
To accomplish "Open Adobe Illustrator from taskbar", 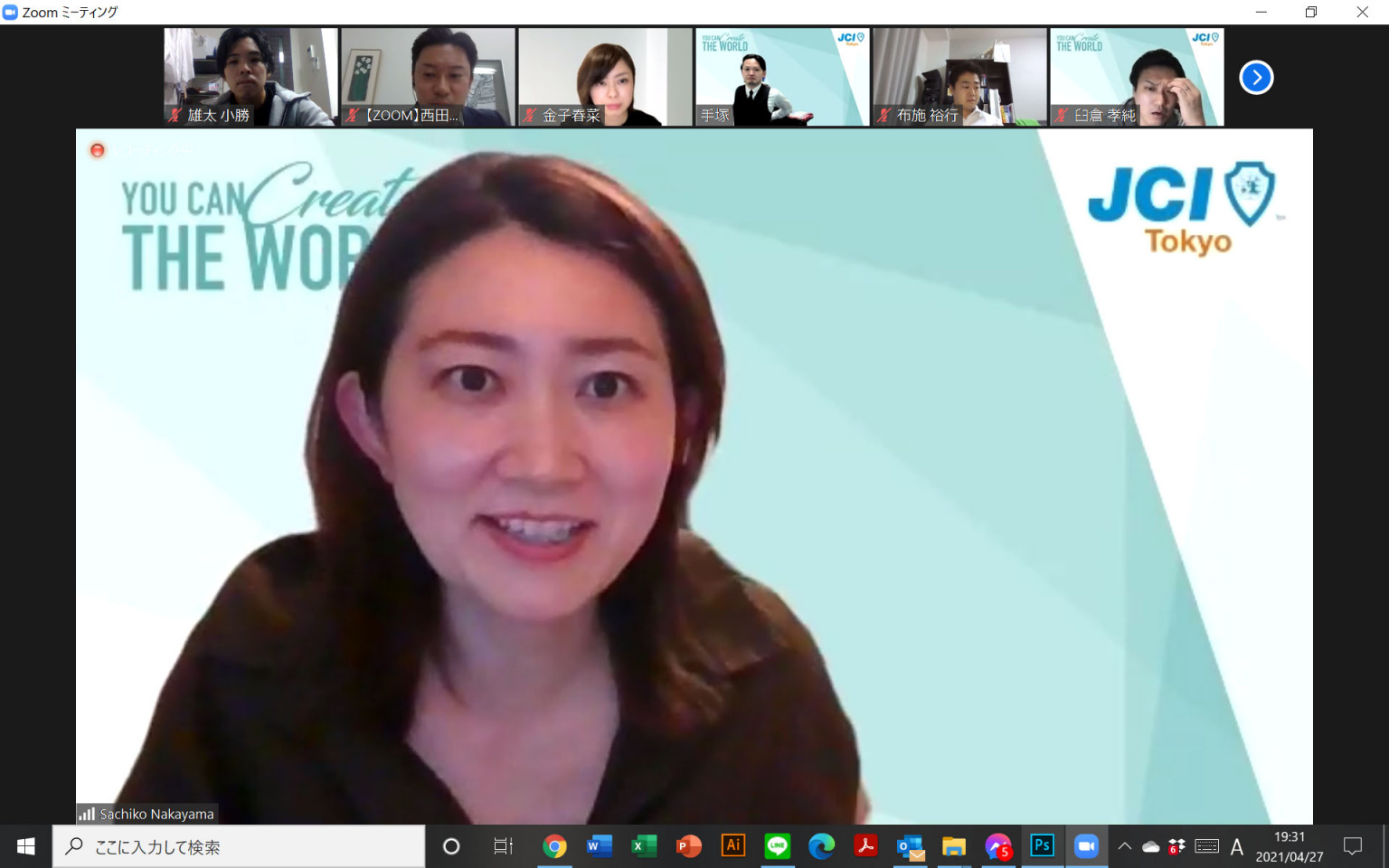I will point(732,846).
